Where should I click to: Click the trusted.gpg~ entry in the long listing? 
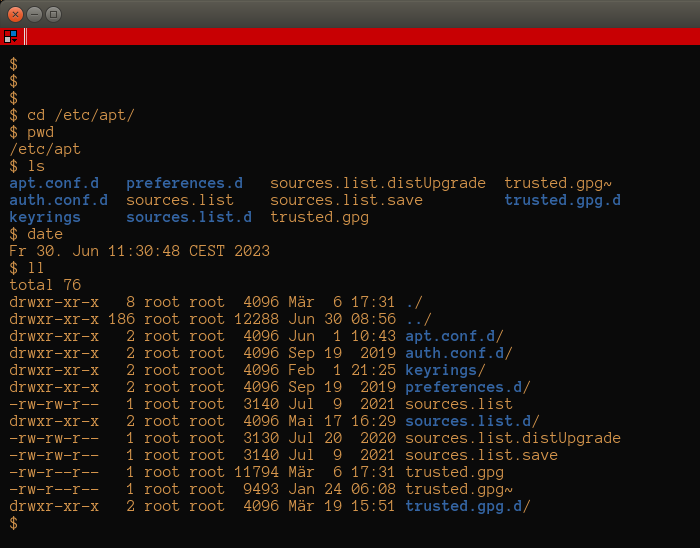tap(459, 489)
